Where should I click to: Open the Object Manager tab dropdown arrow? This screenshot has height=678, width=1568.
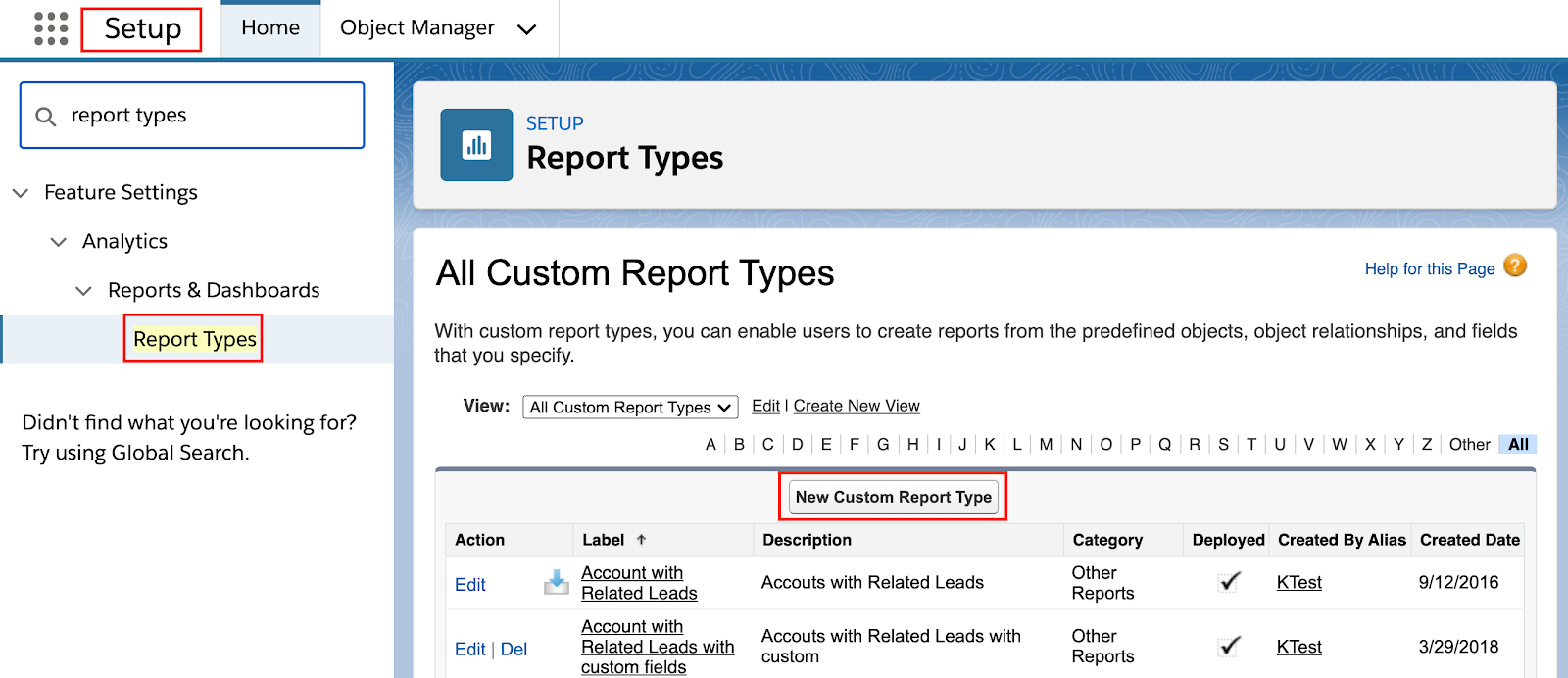click(x=527, y=29)
